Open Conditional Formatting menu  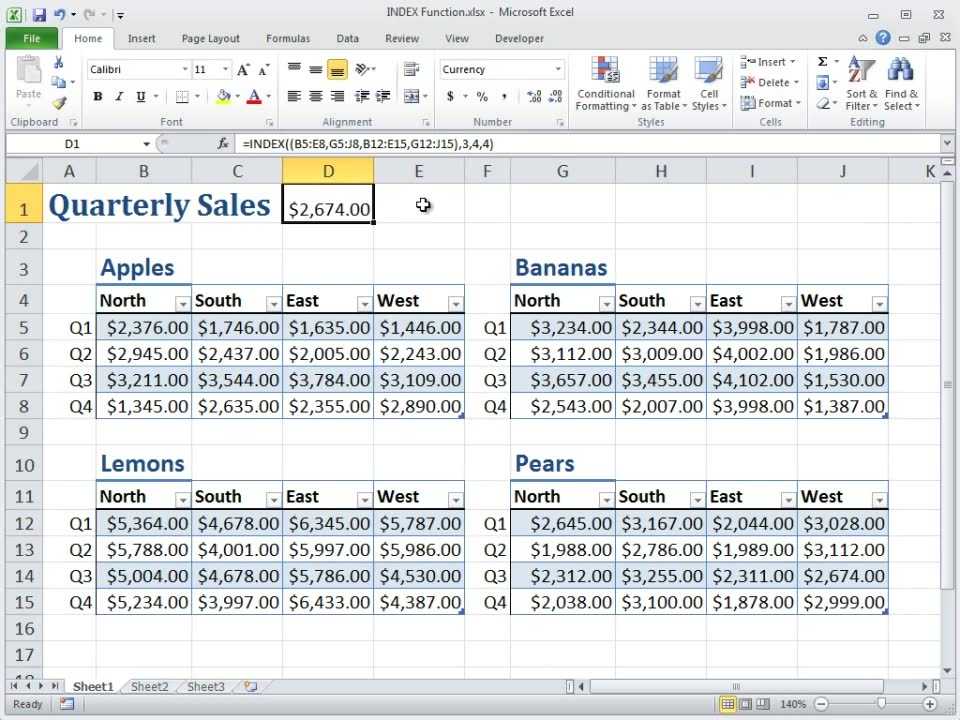606,84
